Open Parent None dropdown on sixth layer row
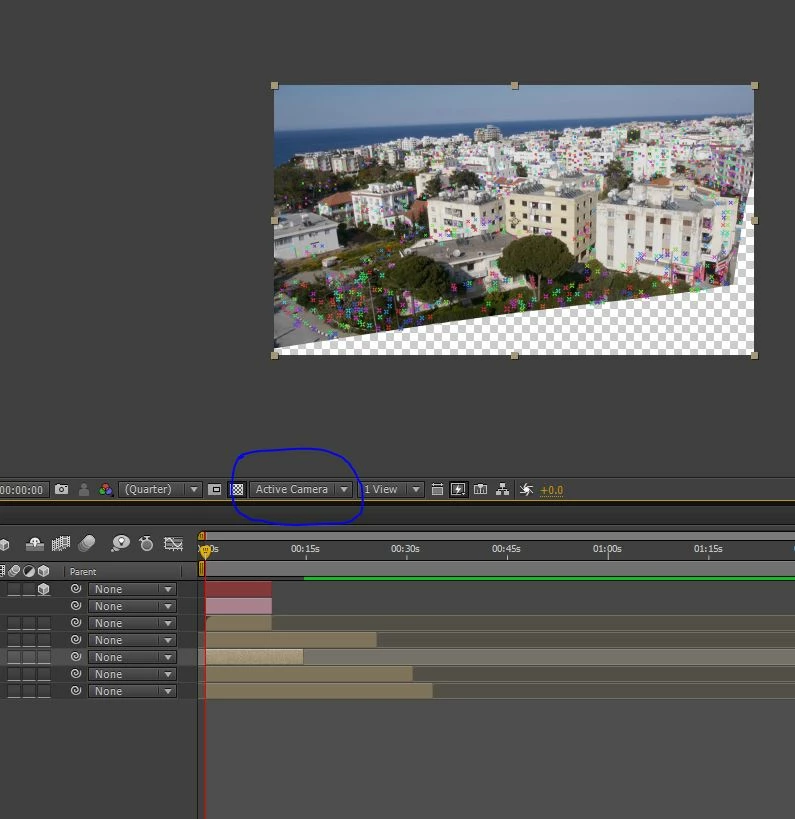This screenshot has width=795, height=819. coord(132,674)
